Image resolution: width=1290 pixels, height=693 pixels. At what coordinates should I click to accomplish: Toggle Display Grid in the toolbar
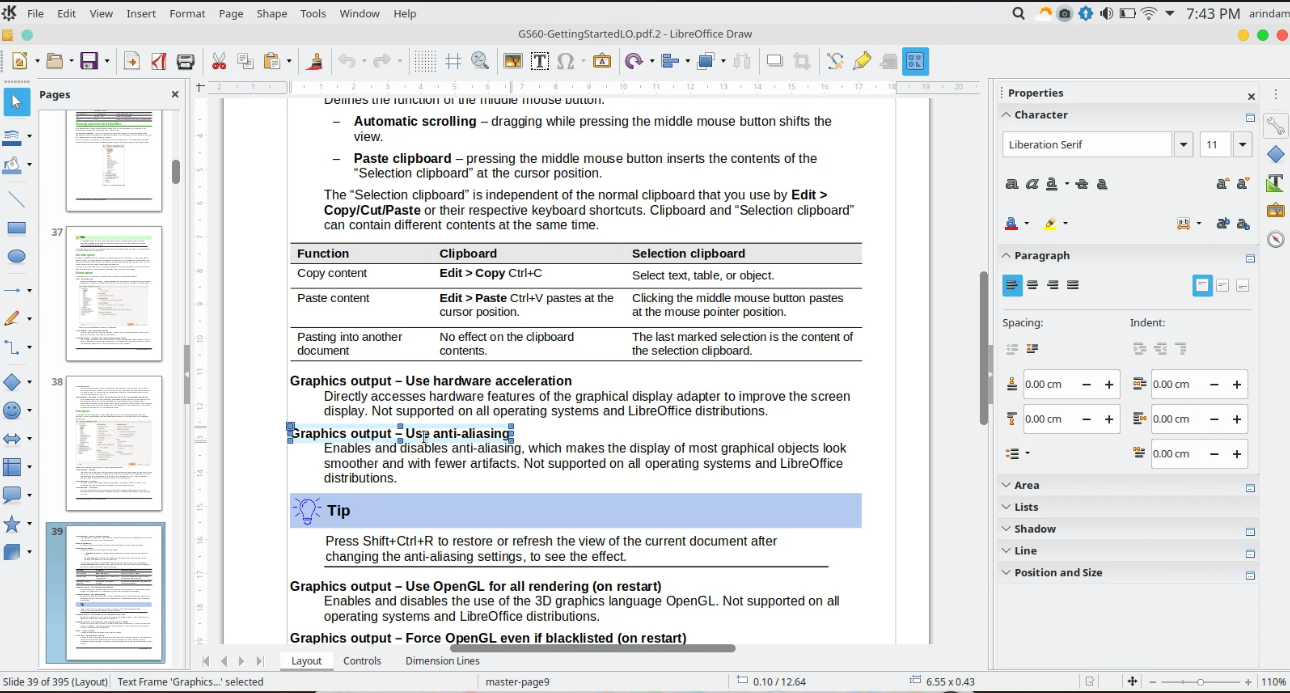424,61
